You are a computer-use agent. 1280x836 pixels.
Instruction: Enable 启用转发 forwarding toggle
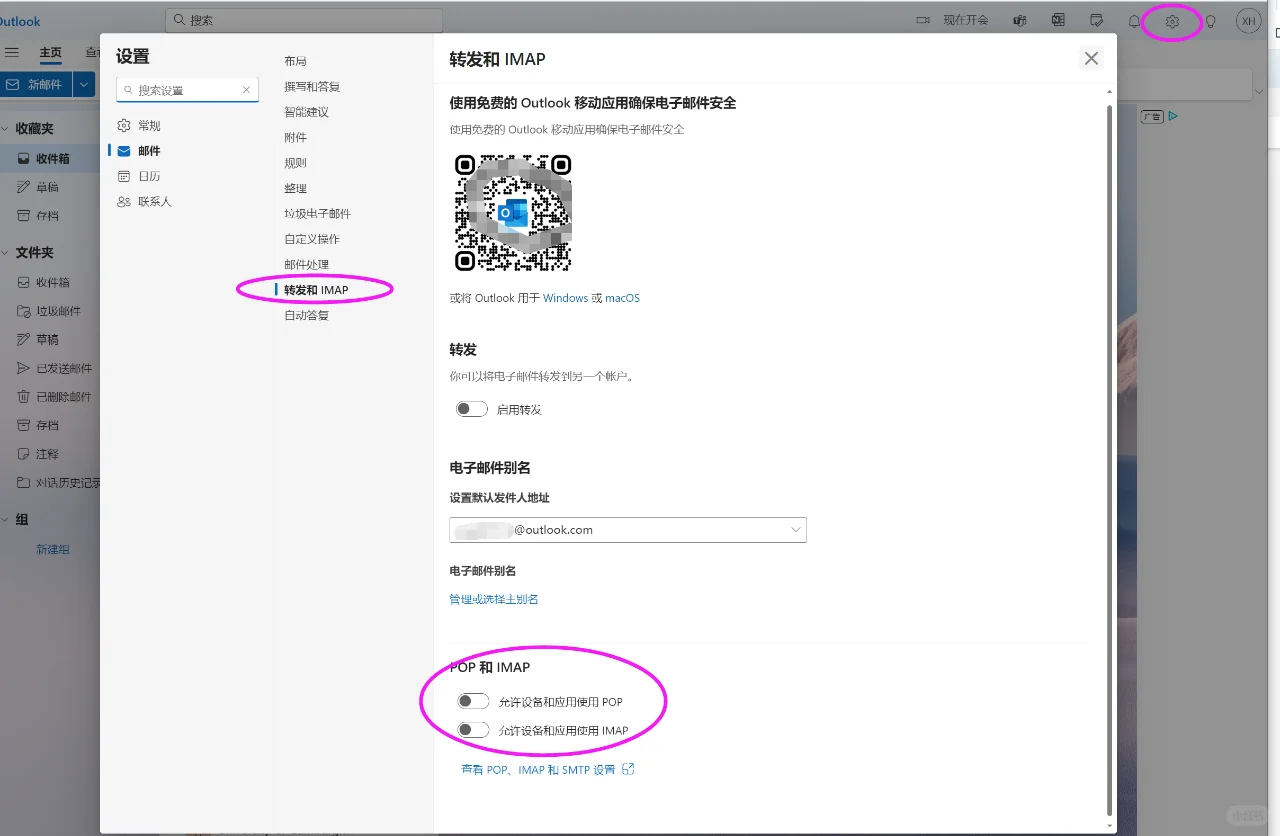pyautogui.click(x=471, y=408)
